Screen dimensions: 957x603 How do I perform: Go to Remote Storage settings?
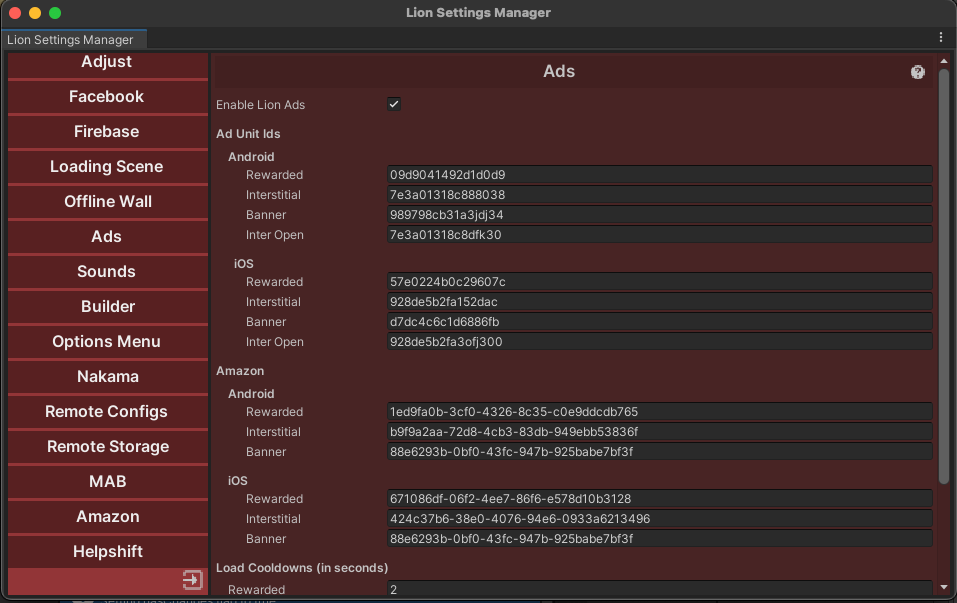pos(107,447)
